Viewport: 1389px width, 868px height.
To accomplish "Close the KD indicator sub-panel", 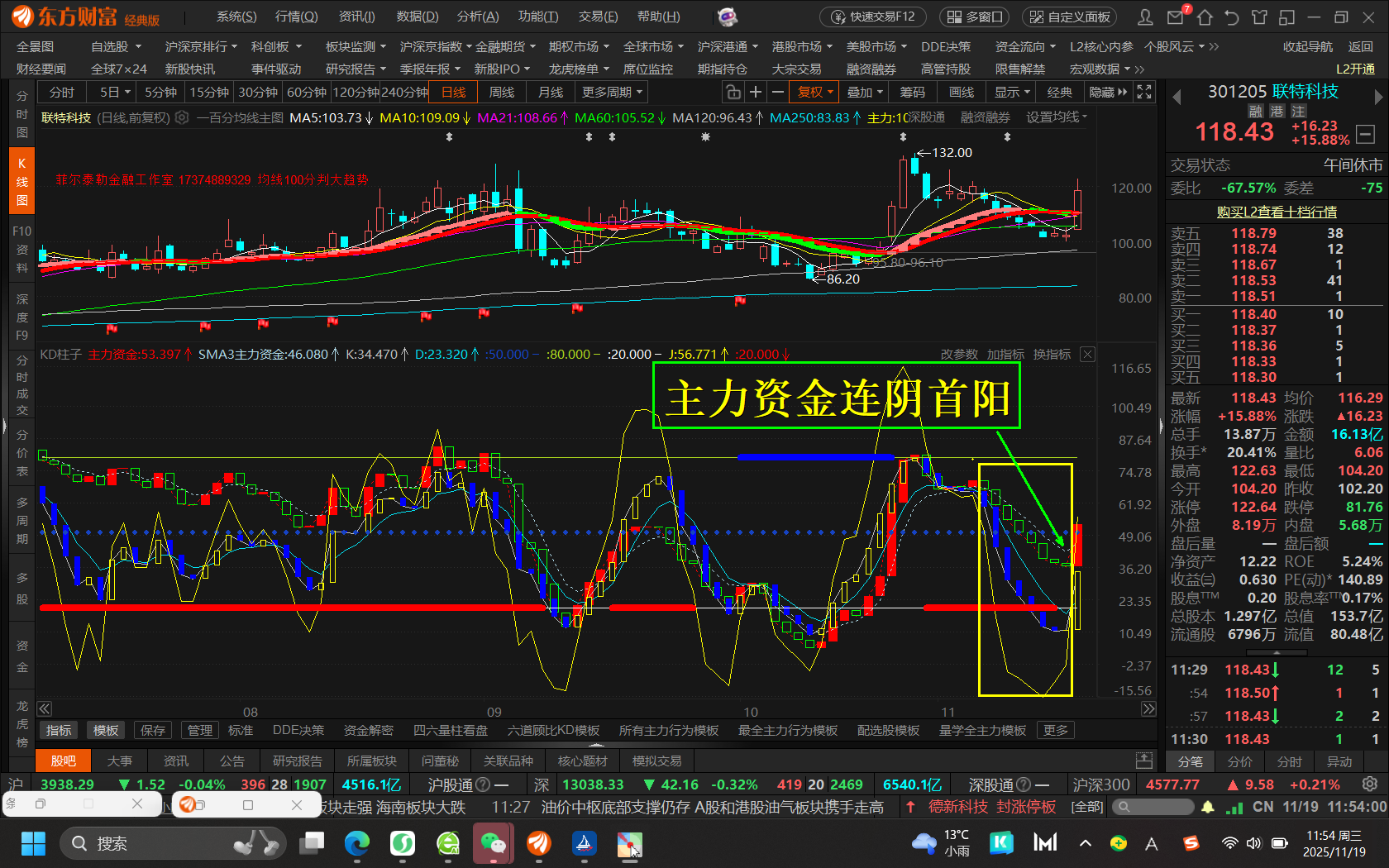I will coord(1087,354).
